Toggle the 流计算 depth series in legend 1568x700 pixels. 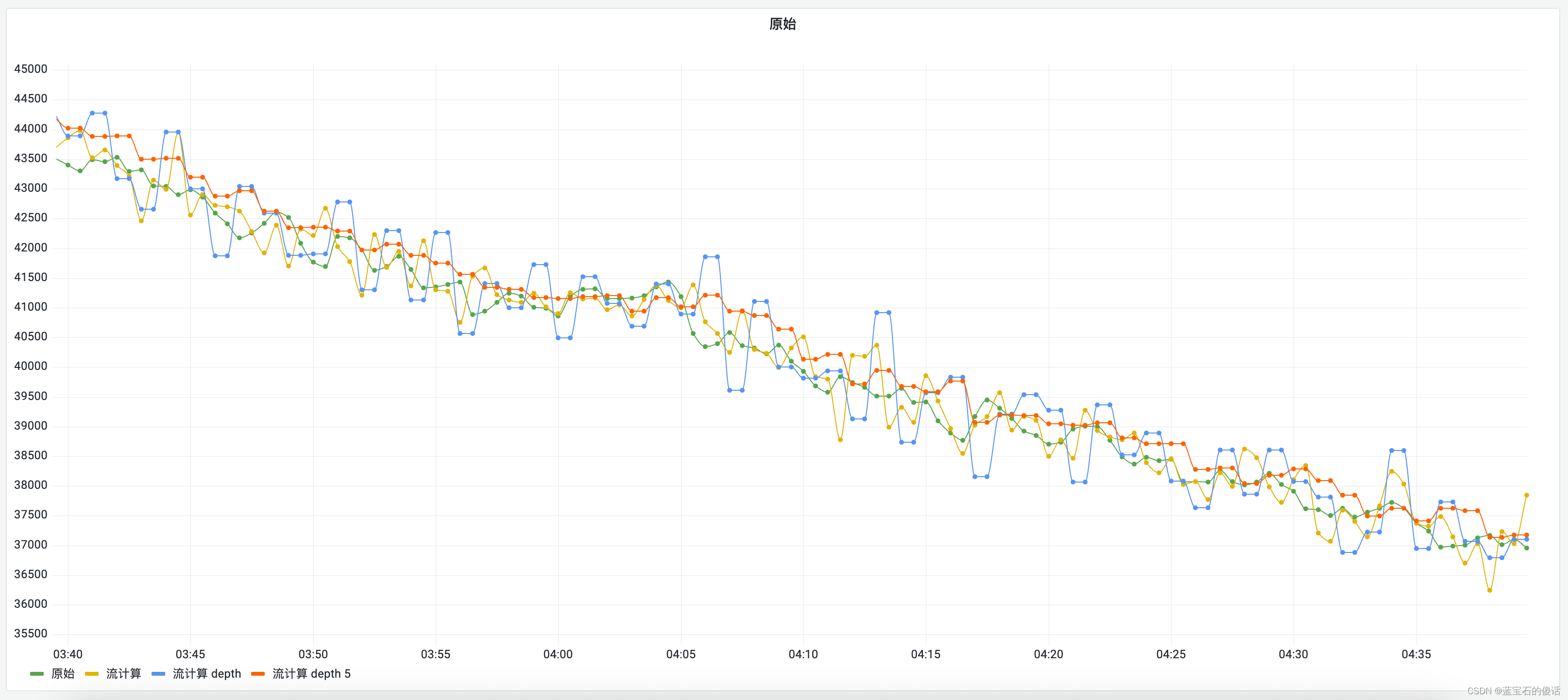[207, 673]
